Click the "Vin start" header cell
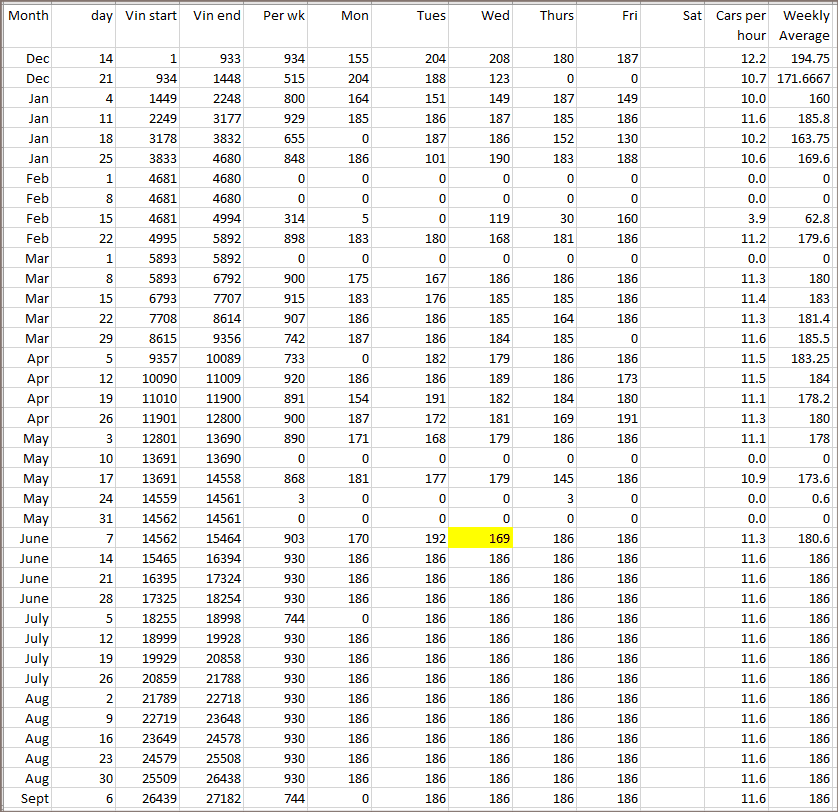The image size is (838, 812). (x=150, y=17)
